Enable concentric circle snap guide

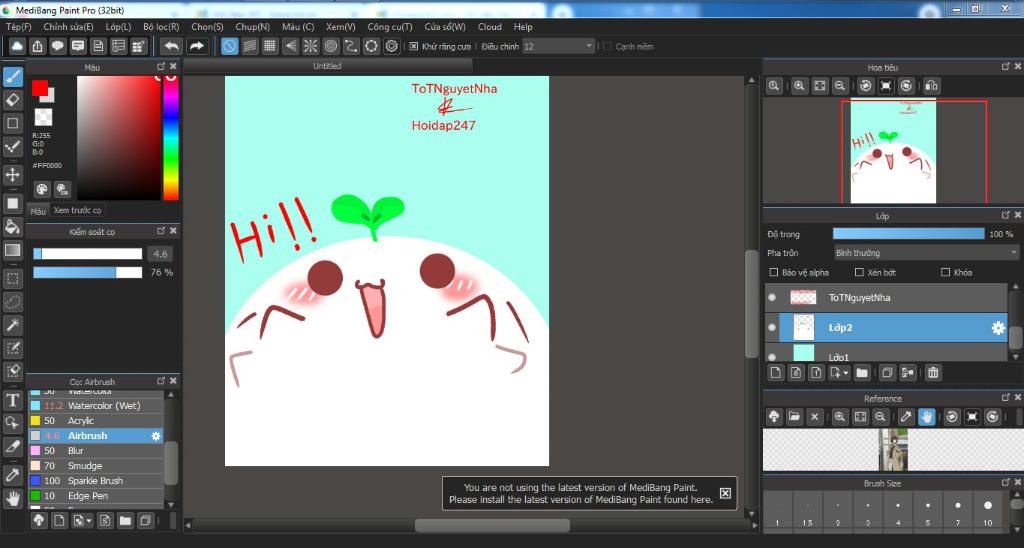click(x=330, y=46)
